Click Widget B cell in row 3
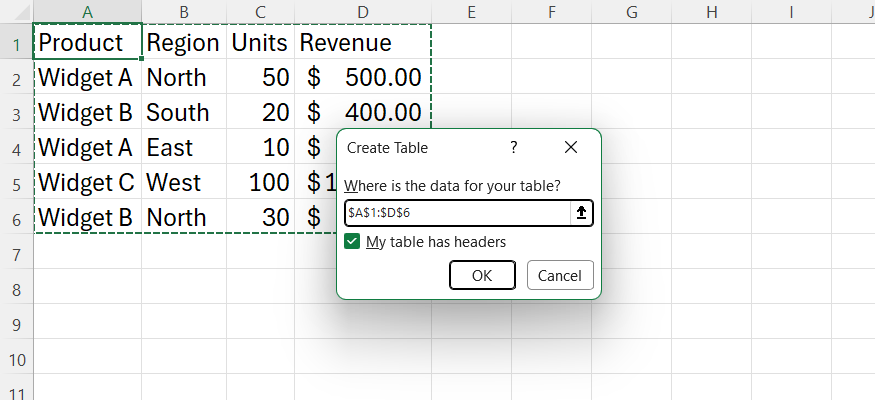This screenshot has height=400, width=875. tap(88, 112)
